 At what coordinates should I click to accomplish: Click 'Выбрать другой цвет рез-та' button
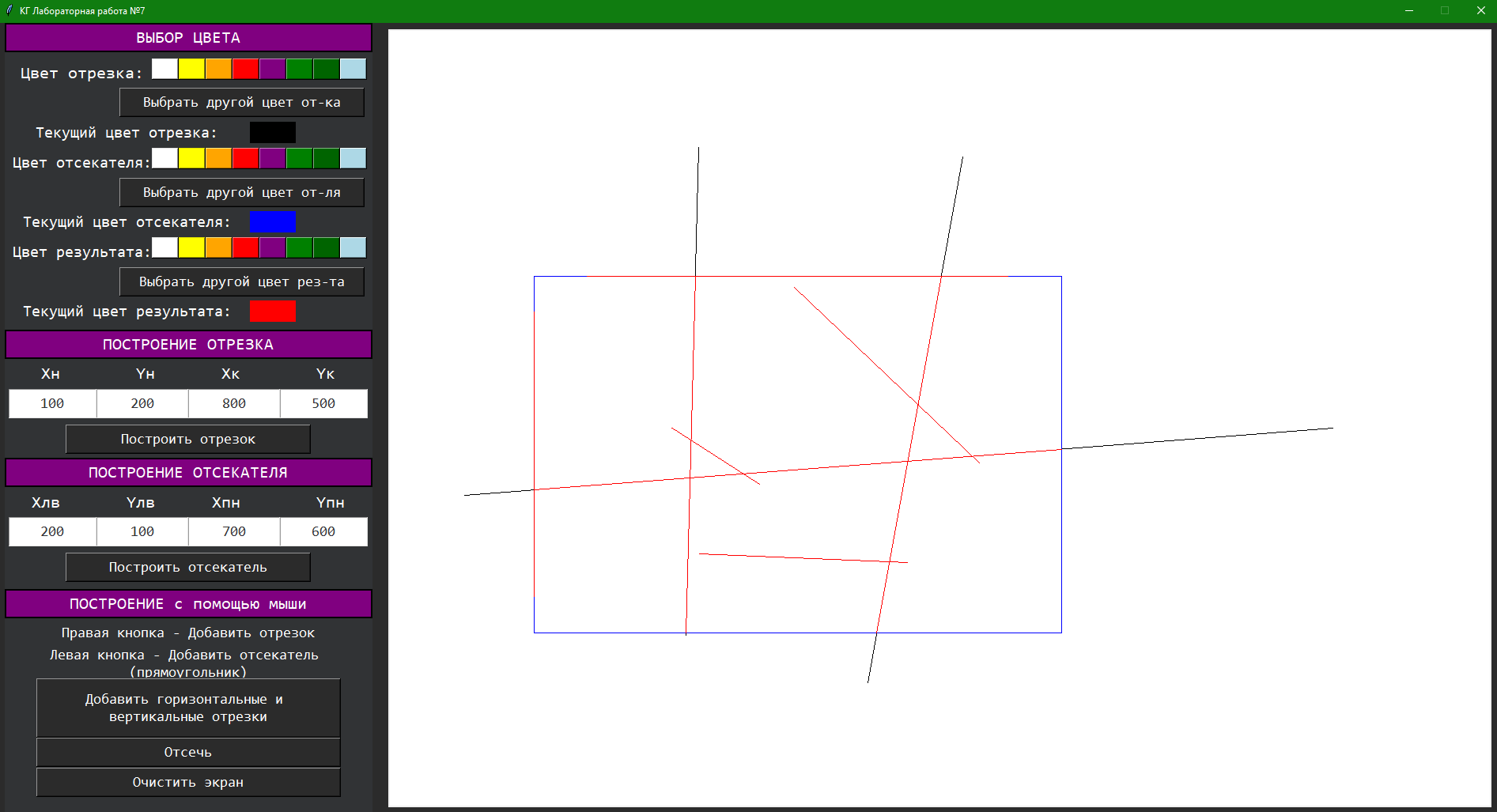(x=242, y=281)
